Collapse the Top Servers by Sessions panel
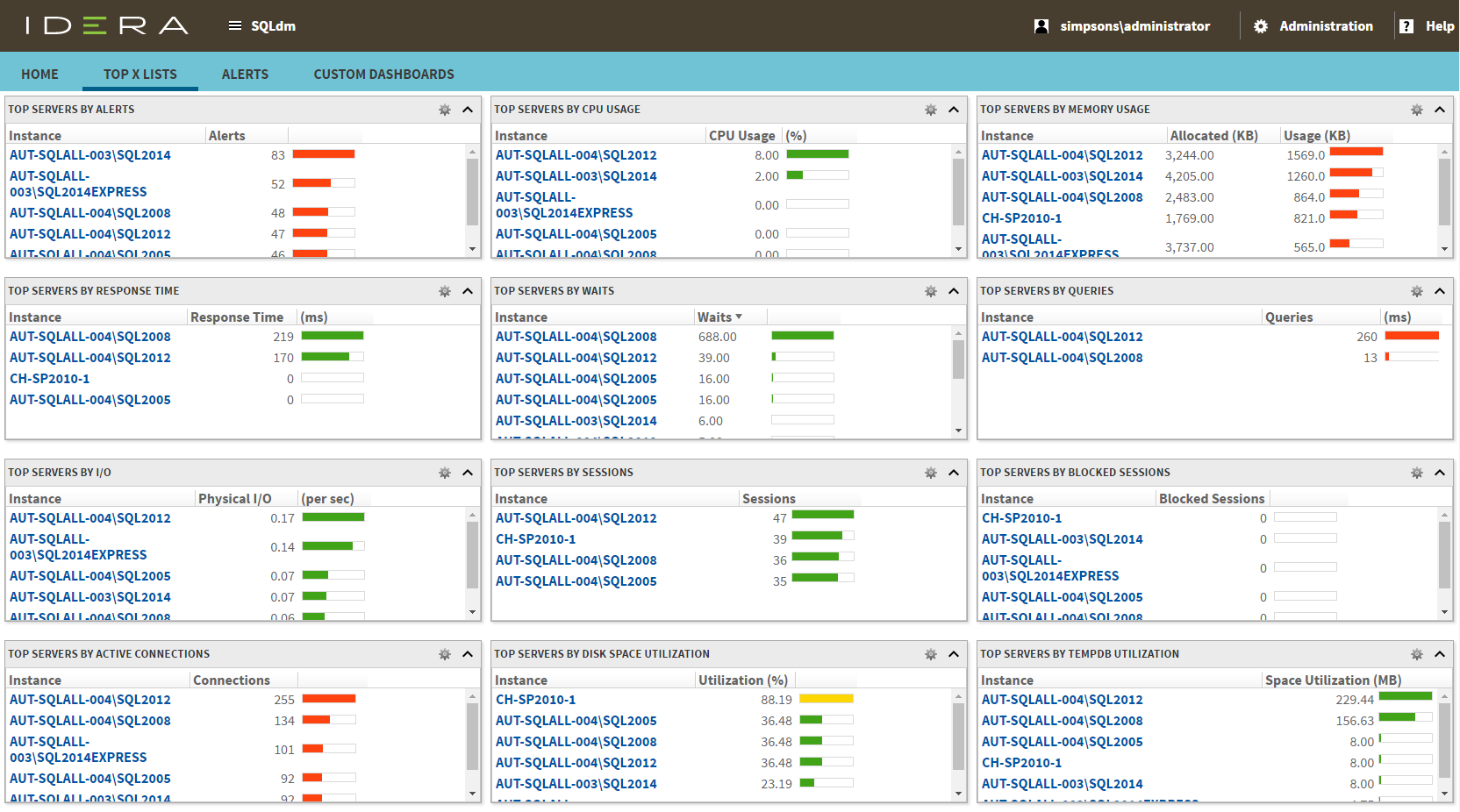The height and width of the screenshot is (812, 1460). point(954,473)
